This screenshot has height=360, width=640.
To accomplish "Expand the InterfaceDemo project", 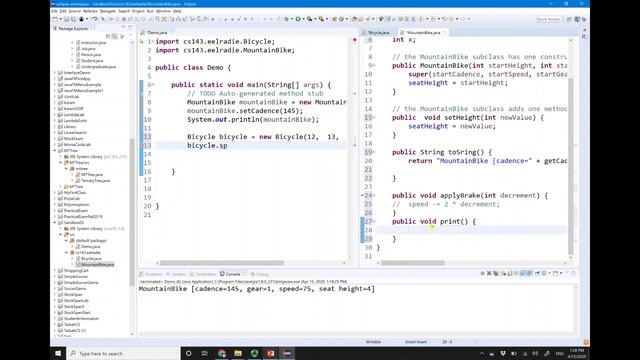I will (55, 73).
